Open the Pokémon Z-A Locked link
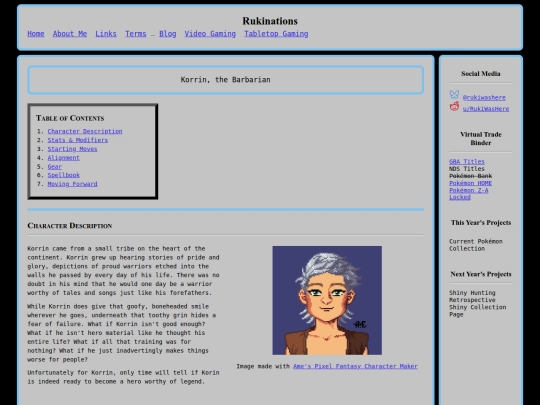 point(469,194)
